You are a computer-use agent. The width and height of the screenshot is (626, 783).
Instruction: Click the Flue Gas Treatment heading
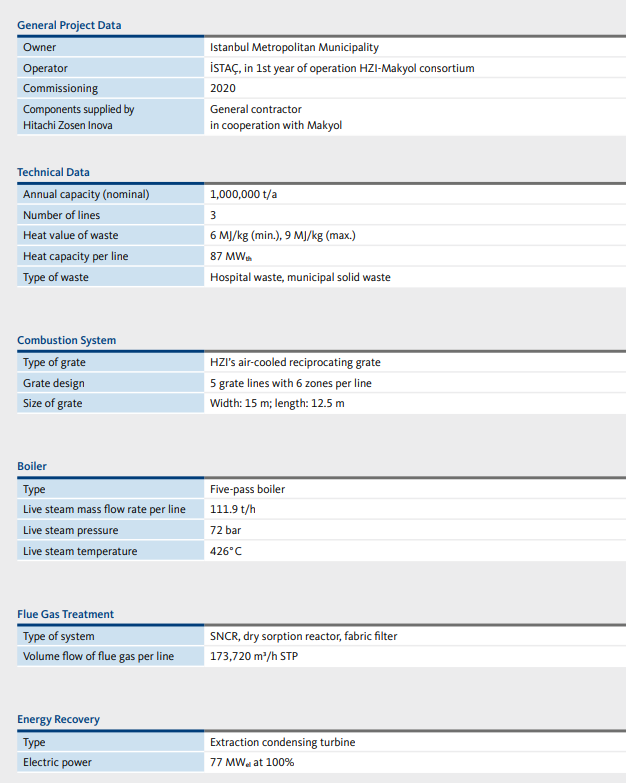point(65,614)
